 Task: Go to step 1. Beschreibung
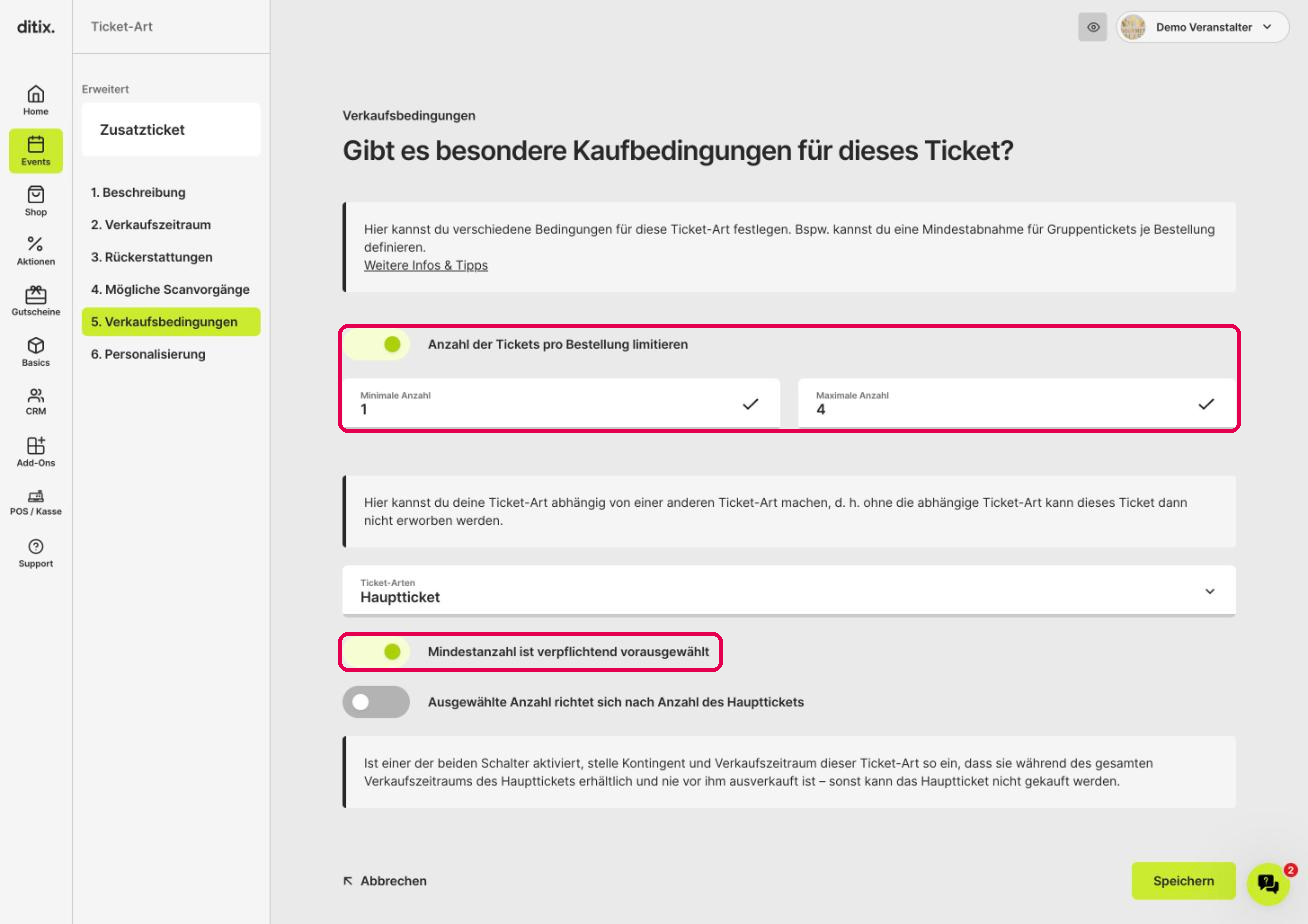coord(138,192)
